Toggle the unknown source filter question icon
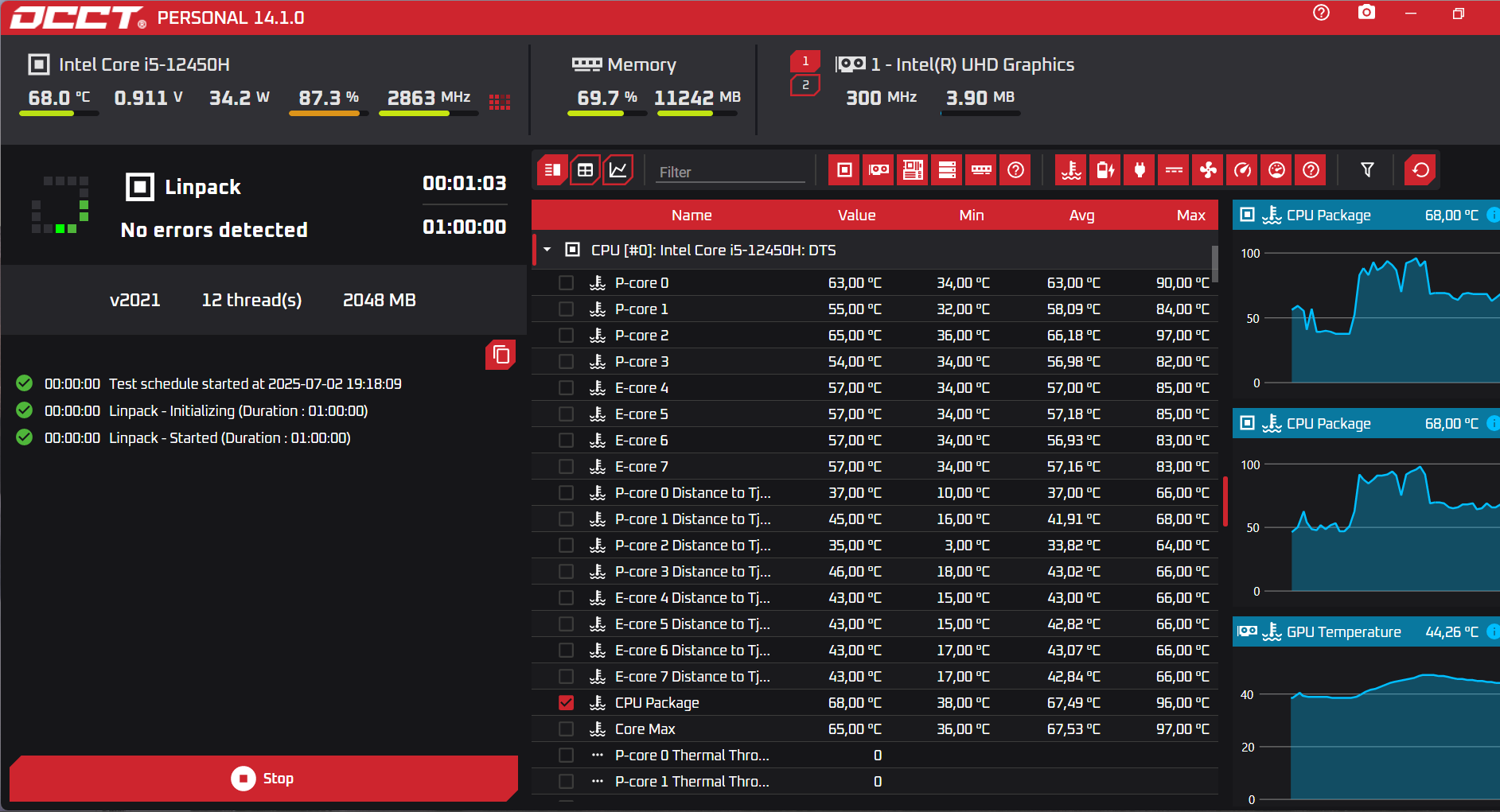The image size is (1500, 812). point(1016,170)
